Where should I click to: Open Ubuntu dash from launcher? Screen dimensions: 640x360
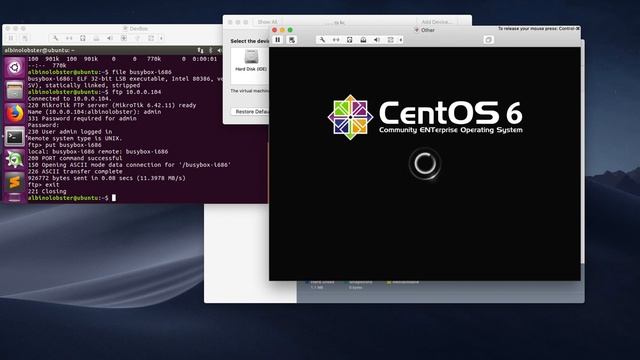pyautogui.click(x=14, y=67)
